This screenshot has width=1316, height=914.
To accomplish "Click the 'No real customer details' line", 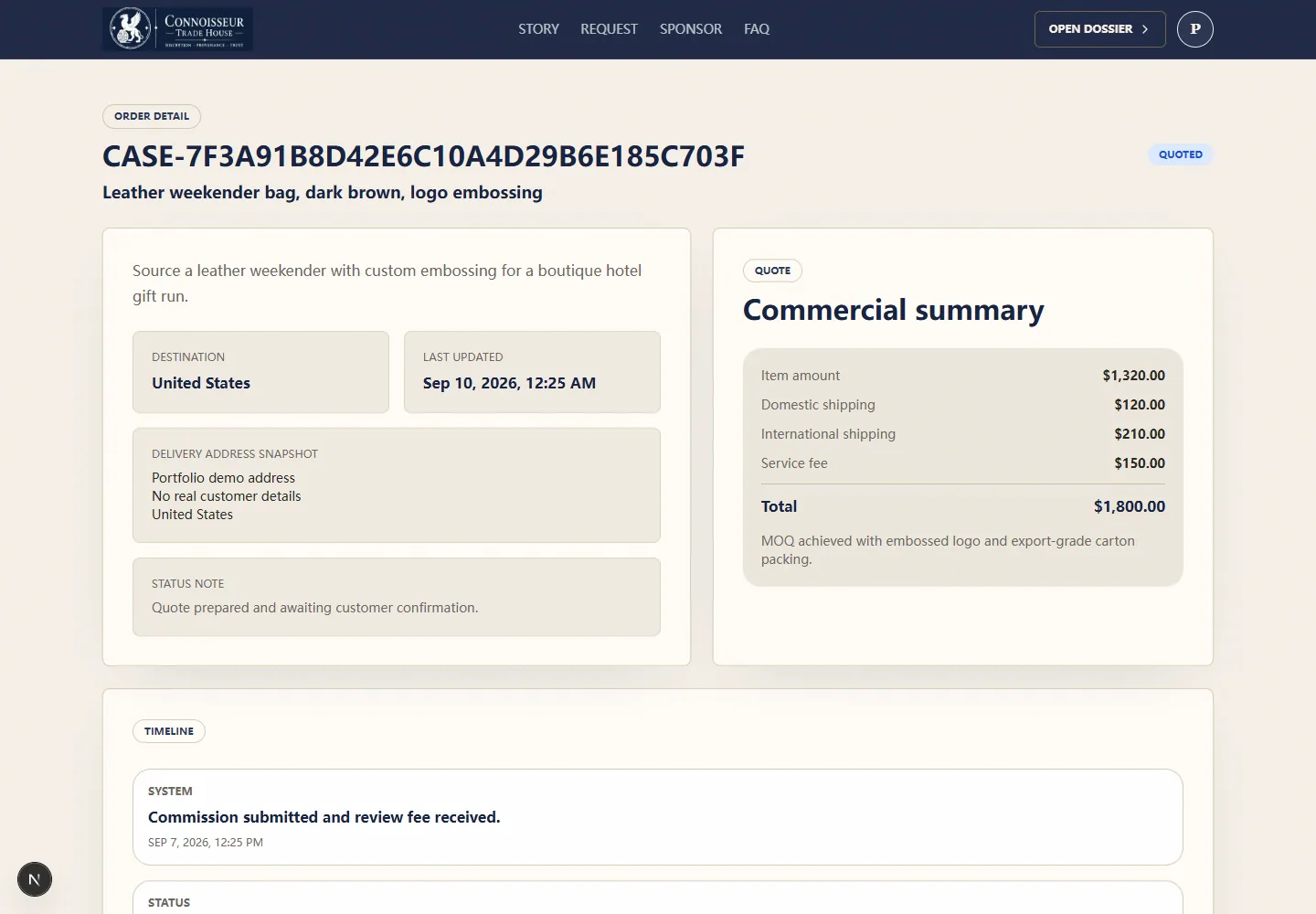I will 226,496.
